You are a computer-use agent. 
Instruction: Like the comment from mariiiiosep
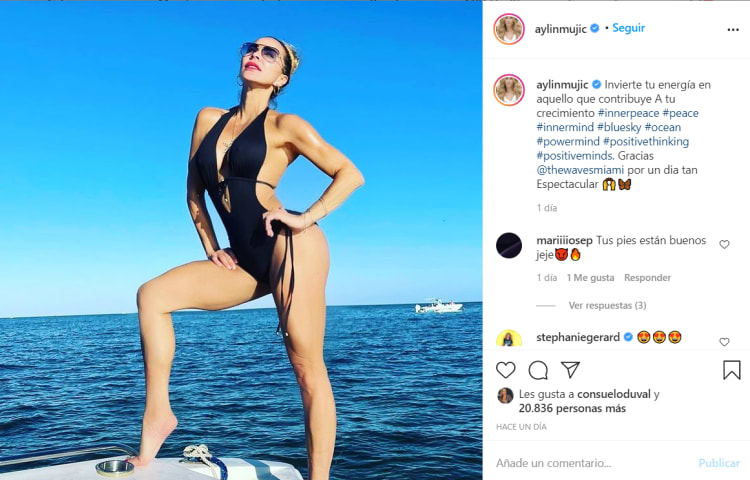(724, 244)
